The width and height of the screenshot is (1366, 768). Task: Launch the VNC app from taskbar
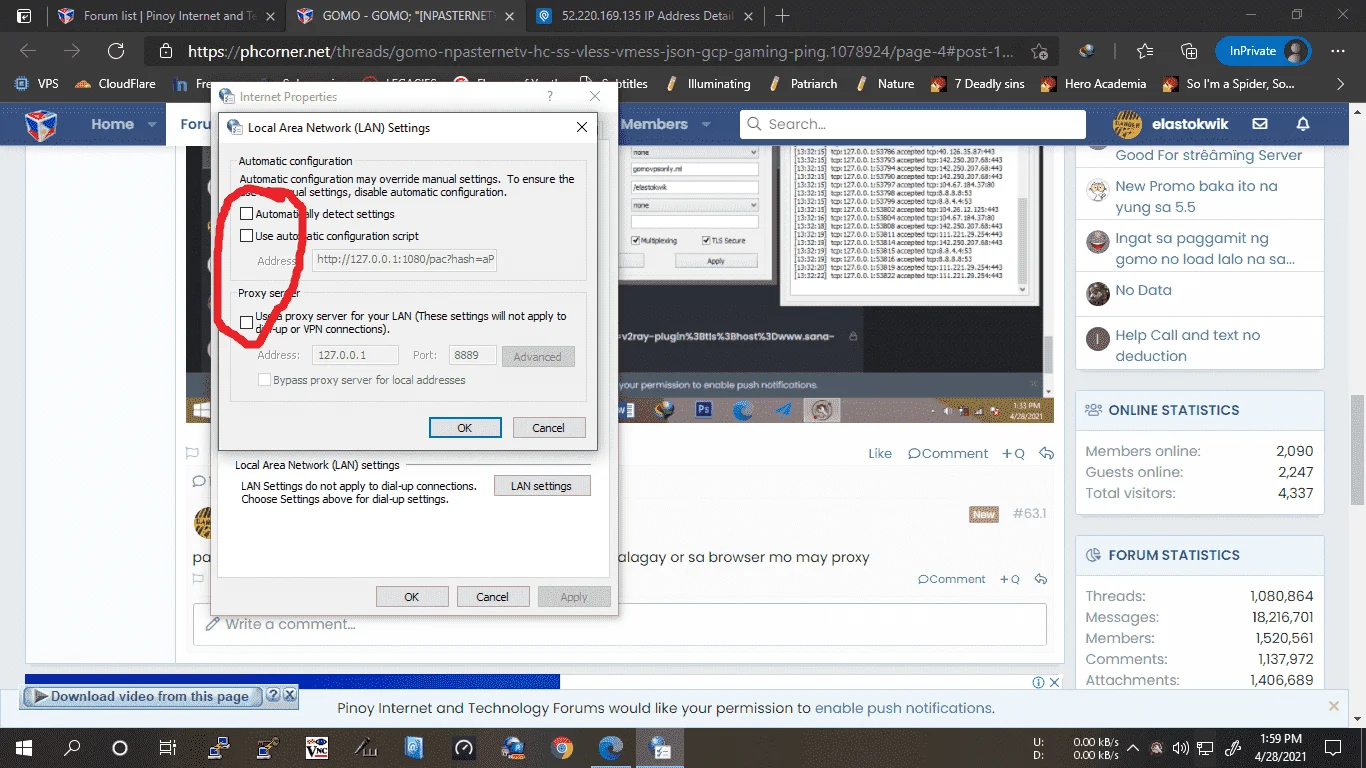(316, 748)
